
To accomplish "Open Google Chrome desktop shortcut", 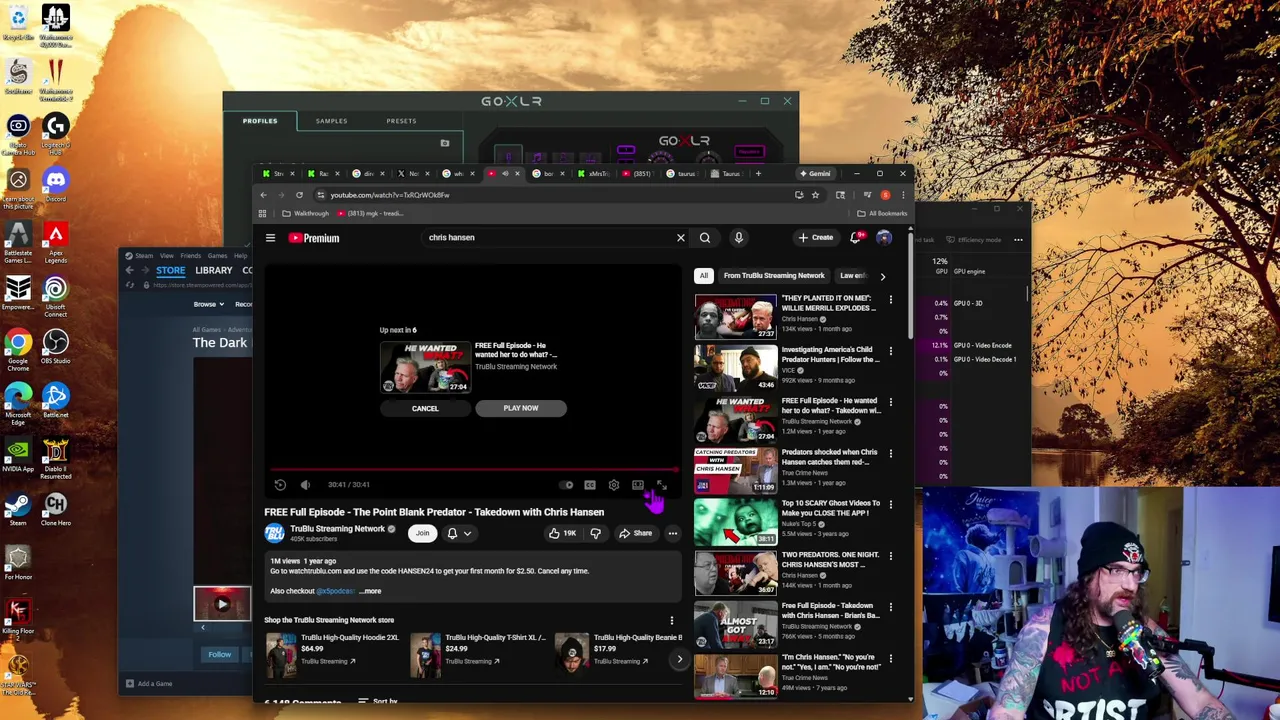I will (x=18, y=348).
